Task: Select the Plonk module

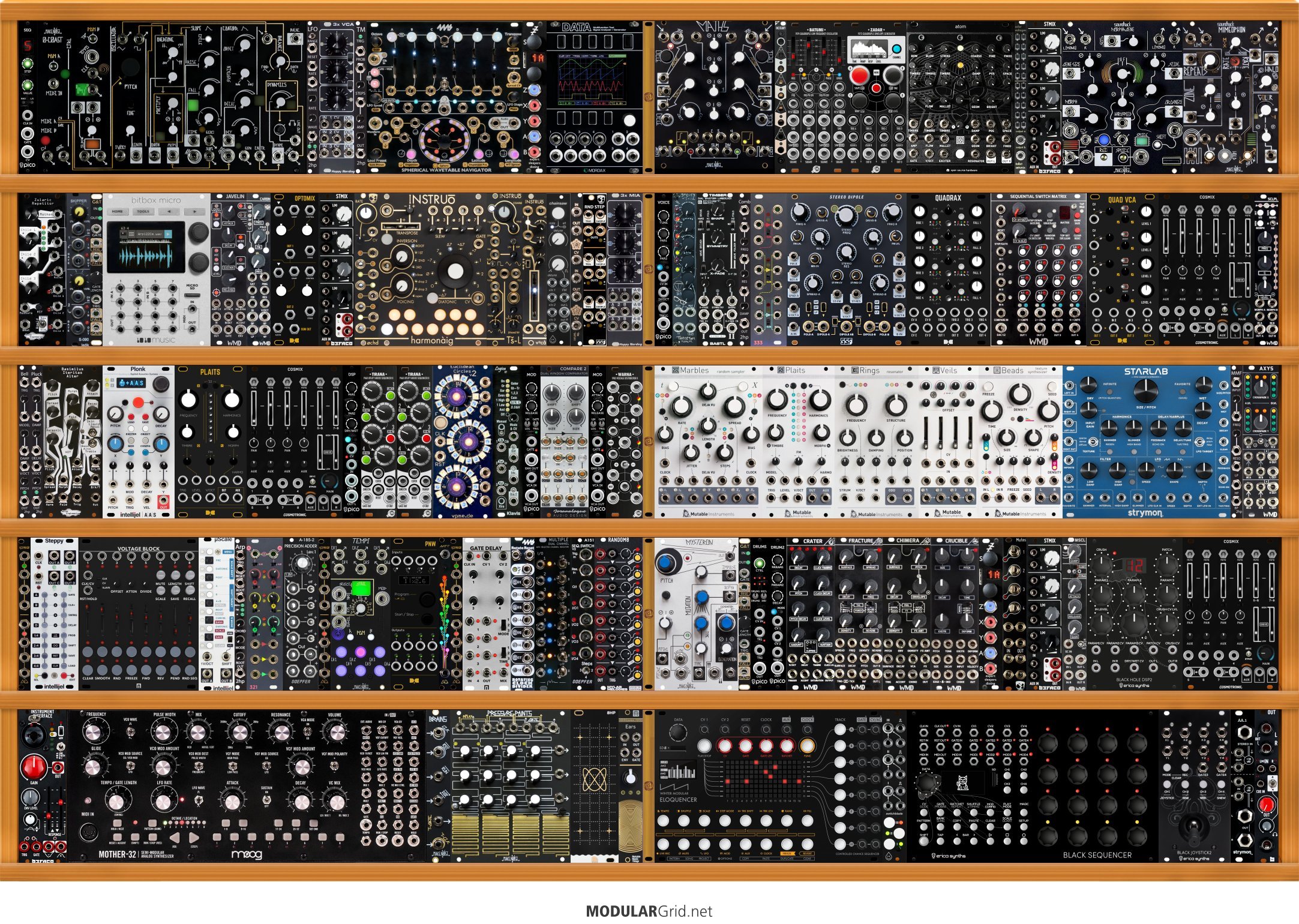Action: (x=138, y=442)
